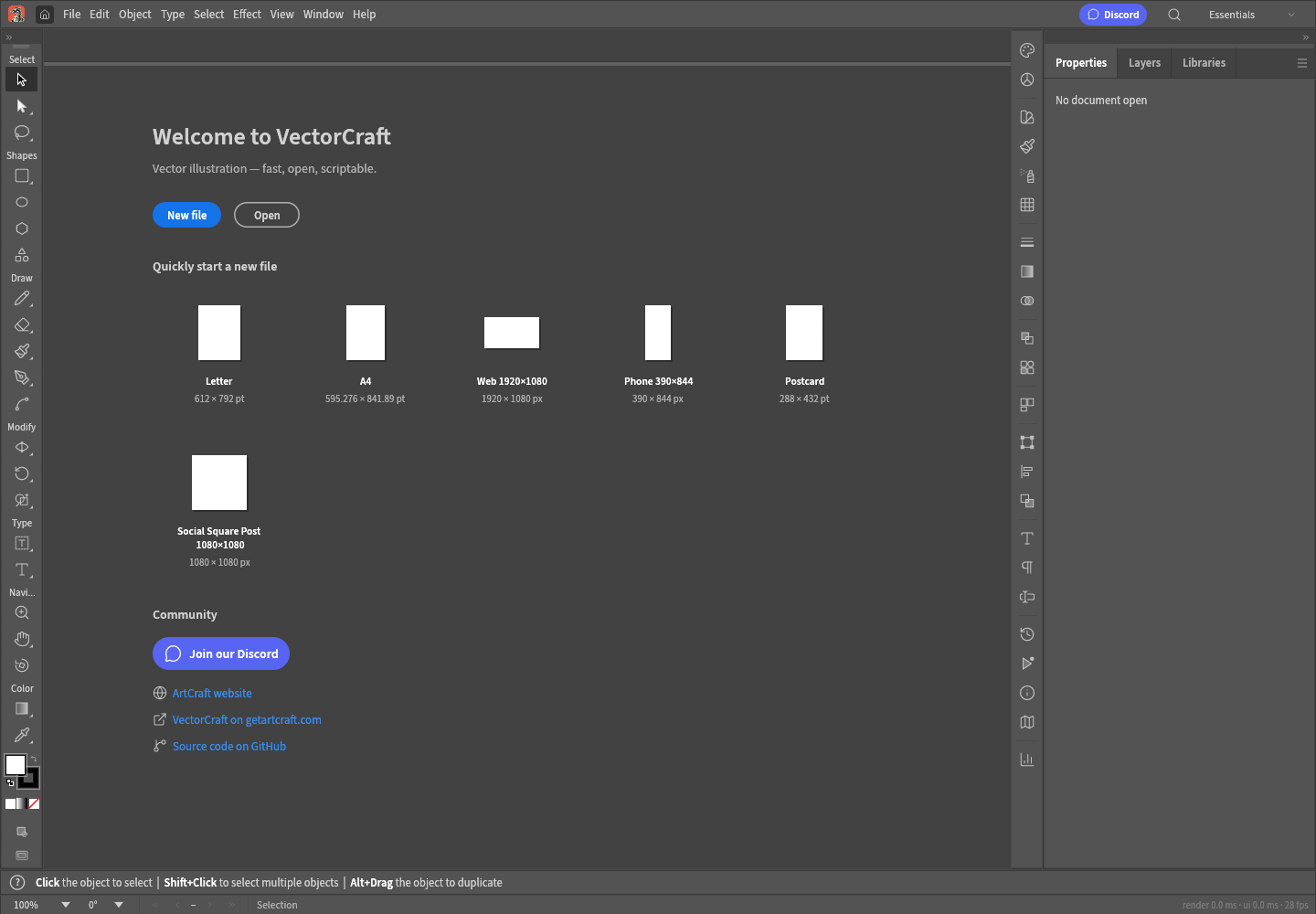This screenshot has height=914, width=1316.
Task: Collapse the right panel group chevrons
Action: point(1306,37)
